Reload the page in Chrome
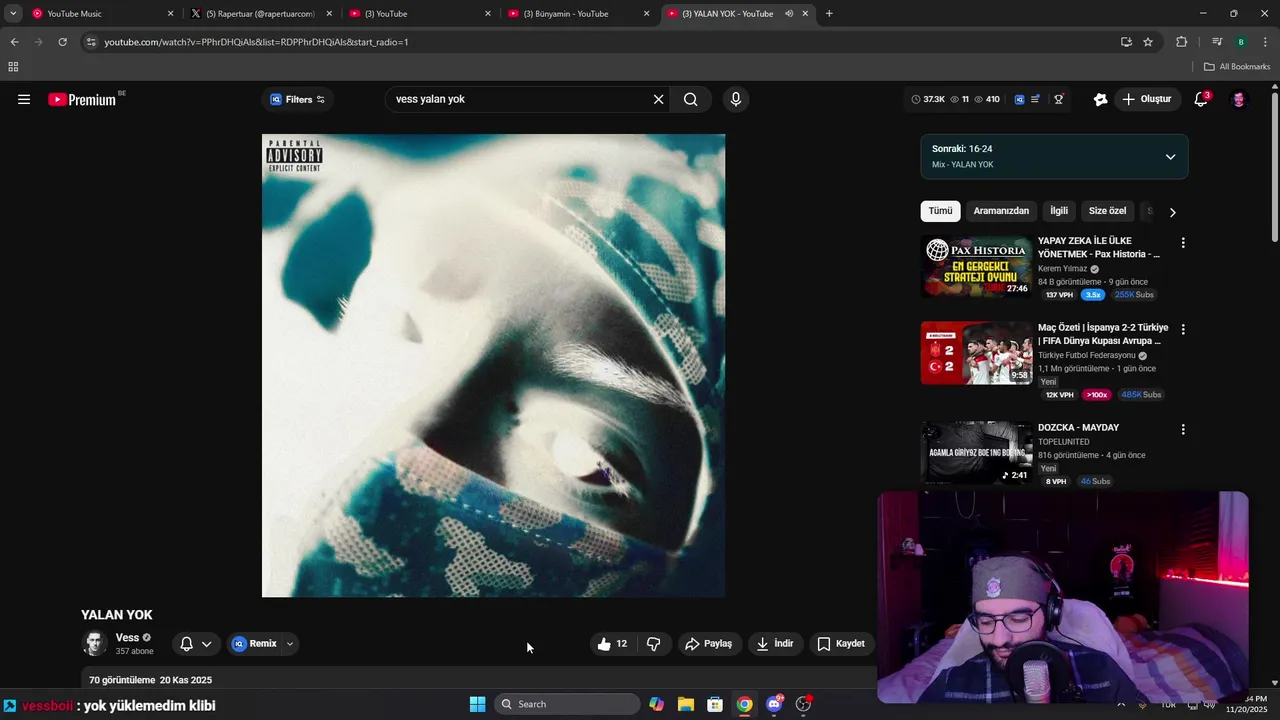This screenshot has width=1280, height=720. point(62,42)
